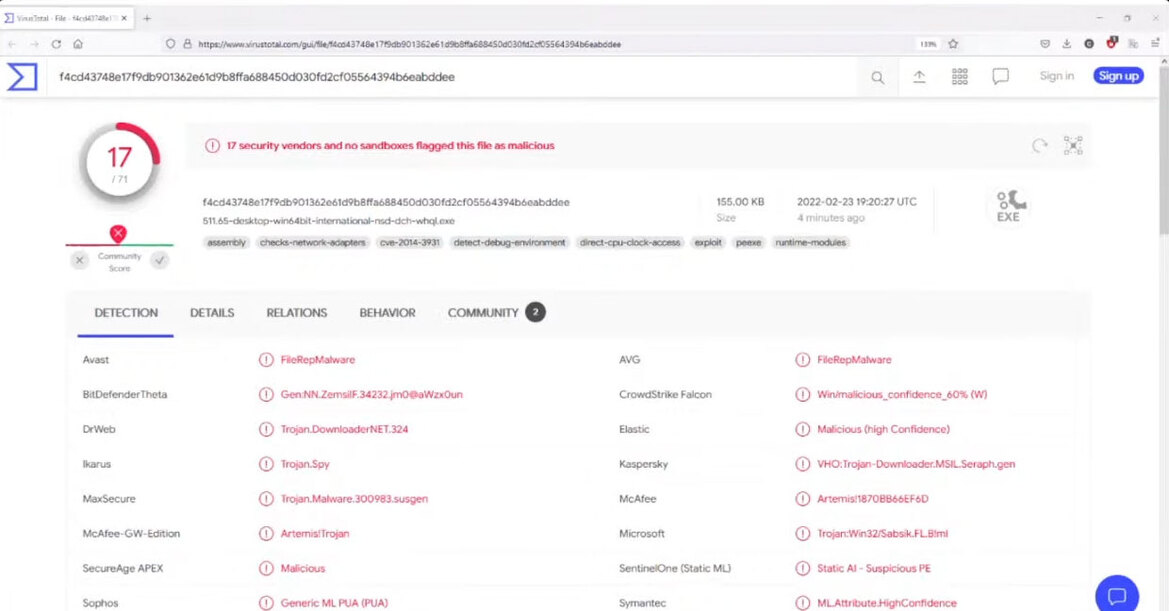Image resolution: width=1169 pixels, height=611 pixels.
Task: Open the DETAILS tab
Action: pyautogui.click(x=212, y=313)
